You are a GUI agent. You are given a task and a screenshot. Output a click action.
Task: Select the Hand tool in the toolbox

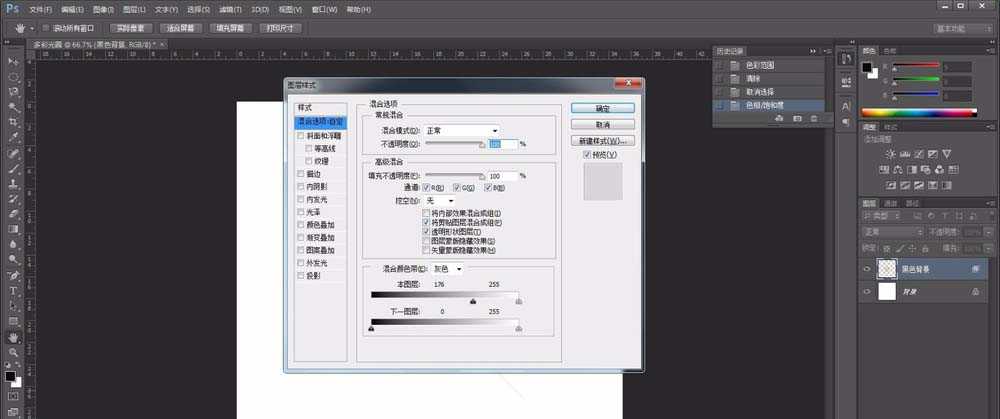coord(14,337)
